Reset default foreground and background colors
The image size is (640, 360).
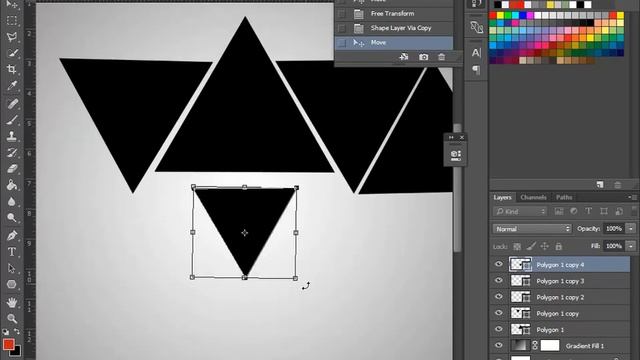click(x=5, y=331)
